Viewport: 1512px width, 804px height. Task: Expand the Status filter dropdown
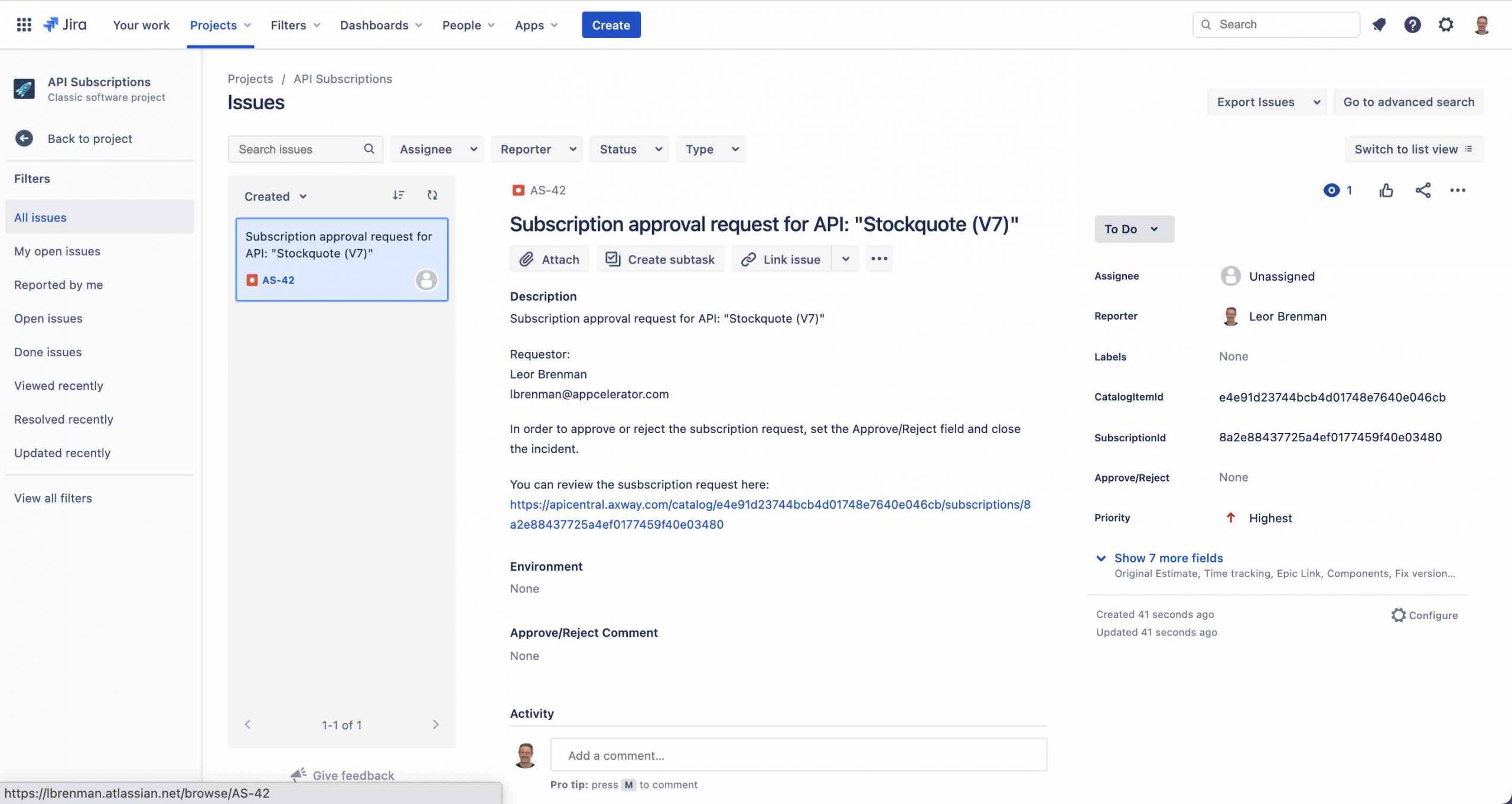coord(630,149)
